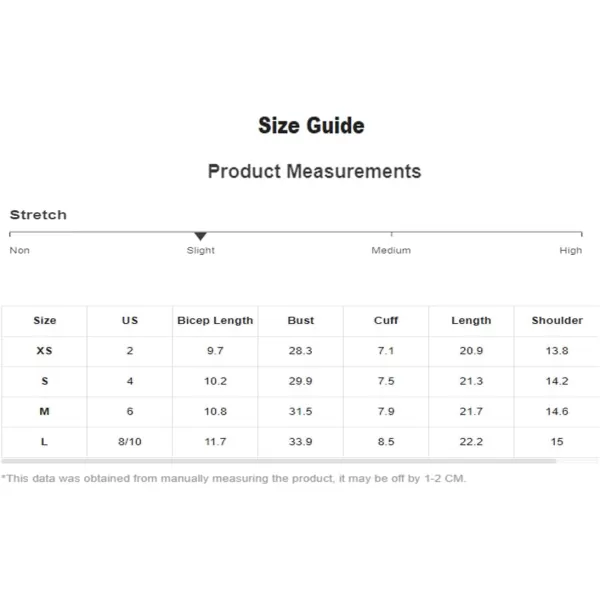The height and width of the screenshot is (600, 600).
Task: Click the Size Guide heading
Action: pos(311,126)
